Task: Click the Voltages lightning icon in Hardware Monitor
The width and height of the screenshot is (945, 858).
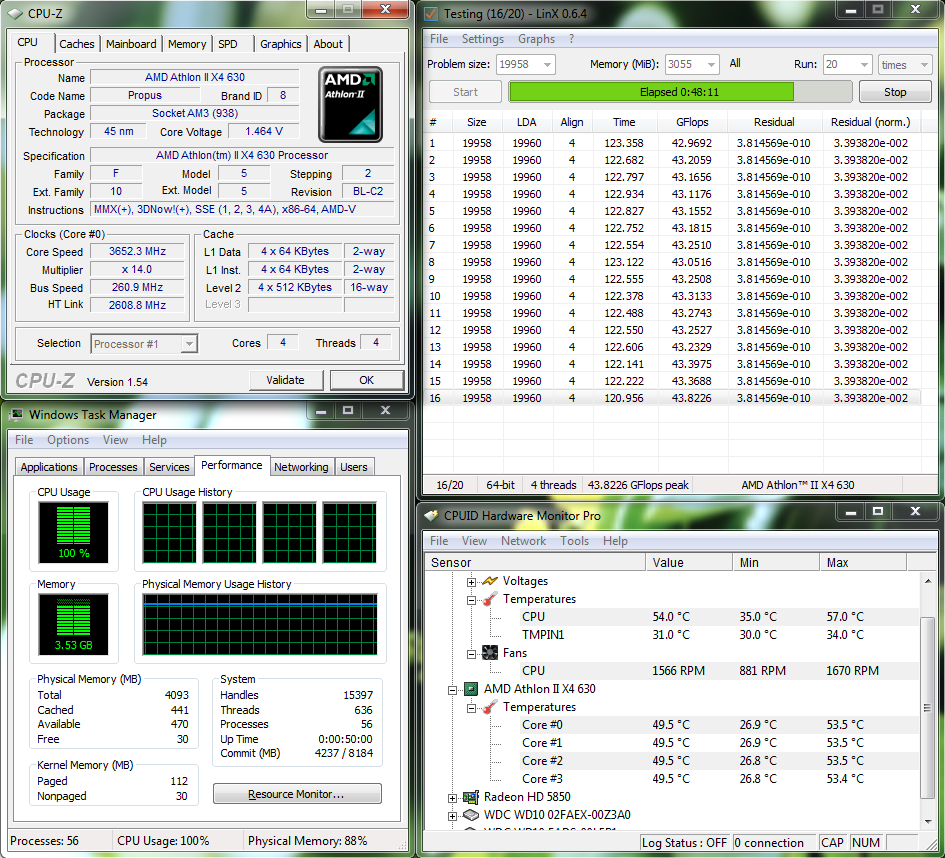Action: 490,581
